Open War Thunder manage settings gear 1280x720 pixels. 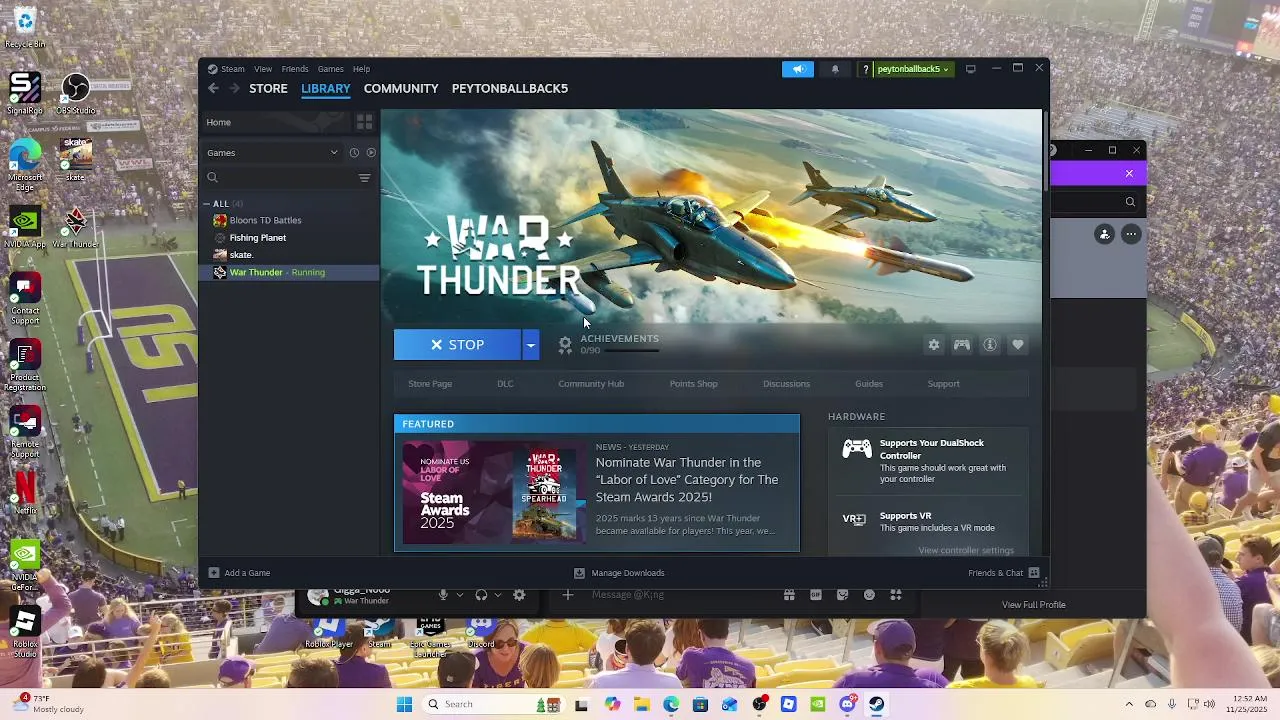click(x=934, y=345)
